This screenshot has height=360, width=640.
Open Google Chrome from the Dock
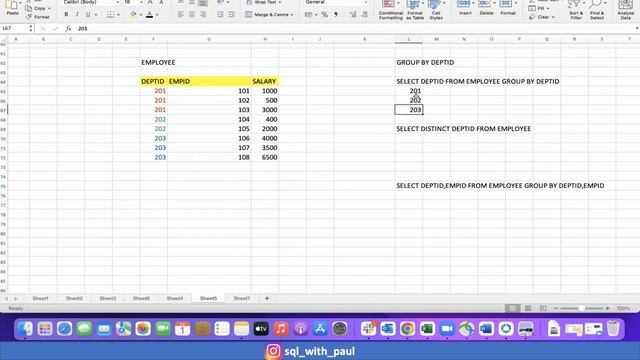click(x=407, y=329)
